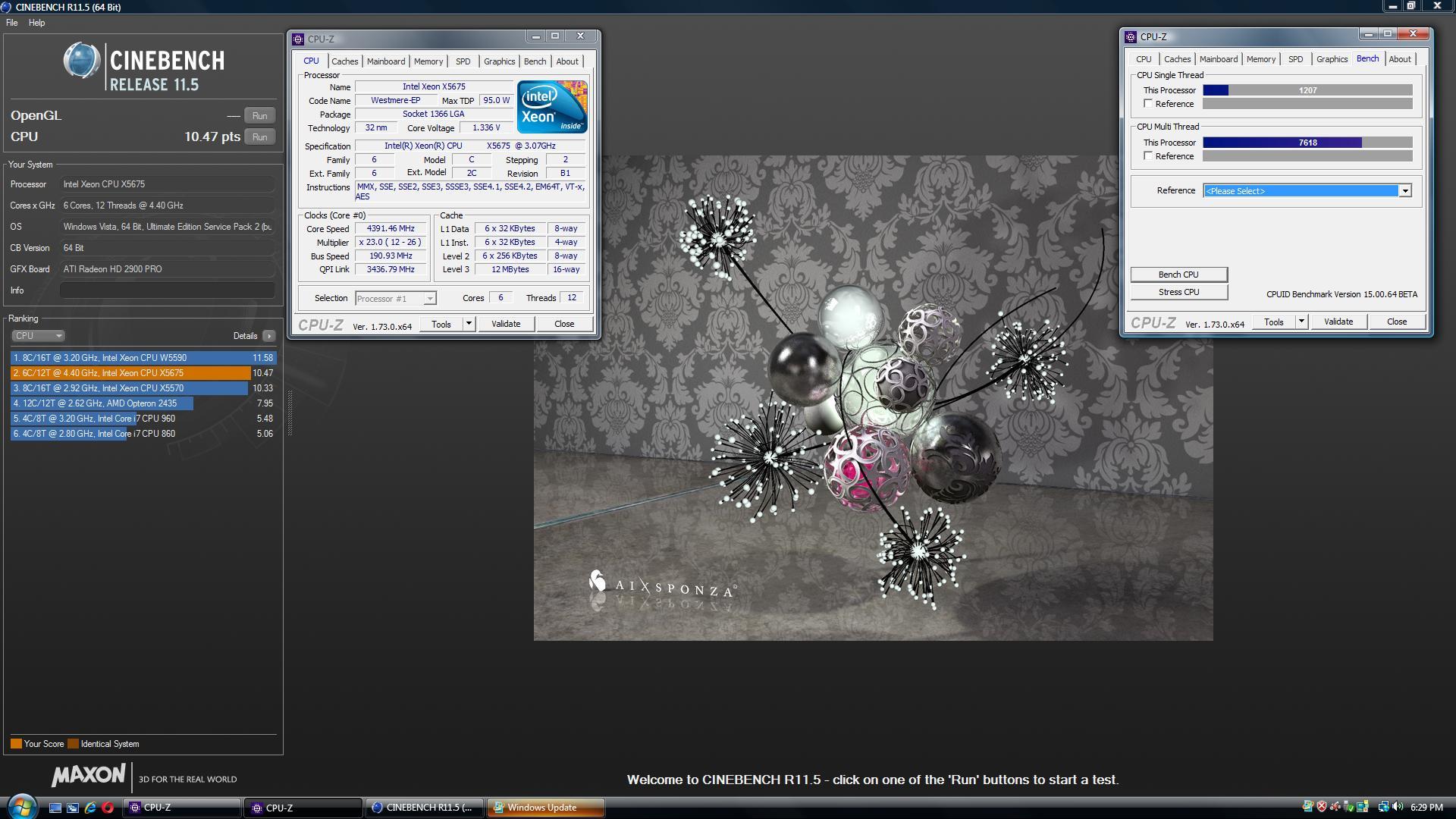The image size is (1456, 819).
Task: Open the Reference Please Select dropdown
Action: (1404, 191)
